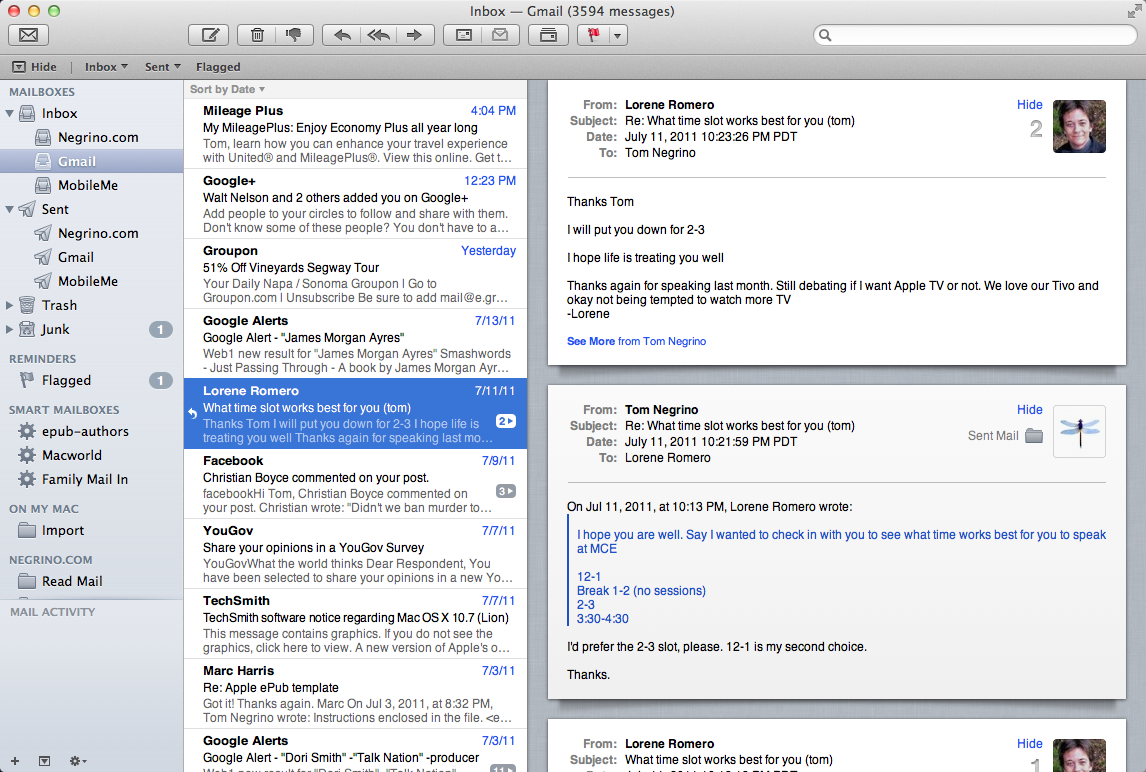Expand the Junk disclosure triangle

click(x=10, y=330)
